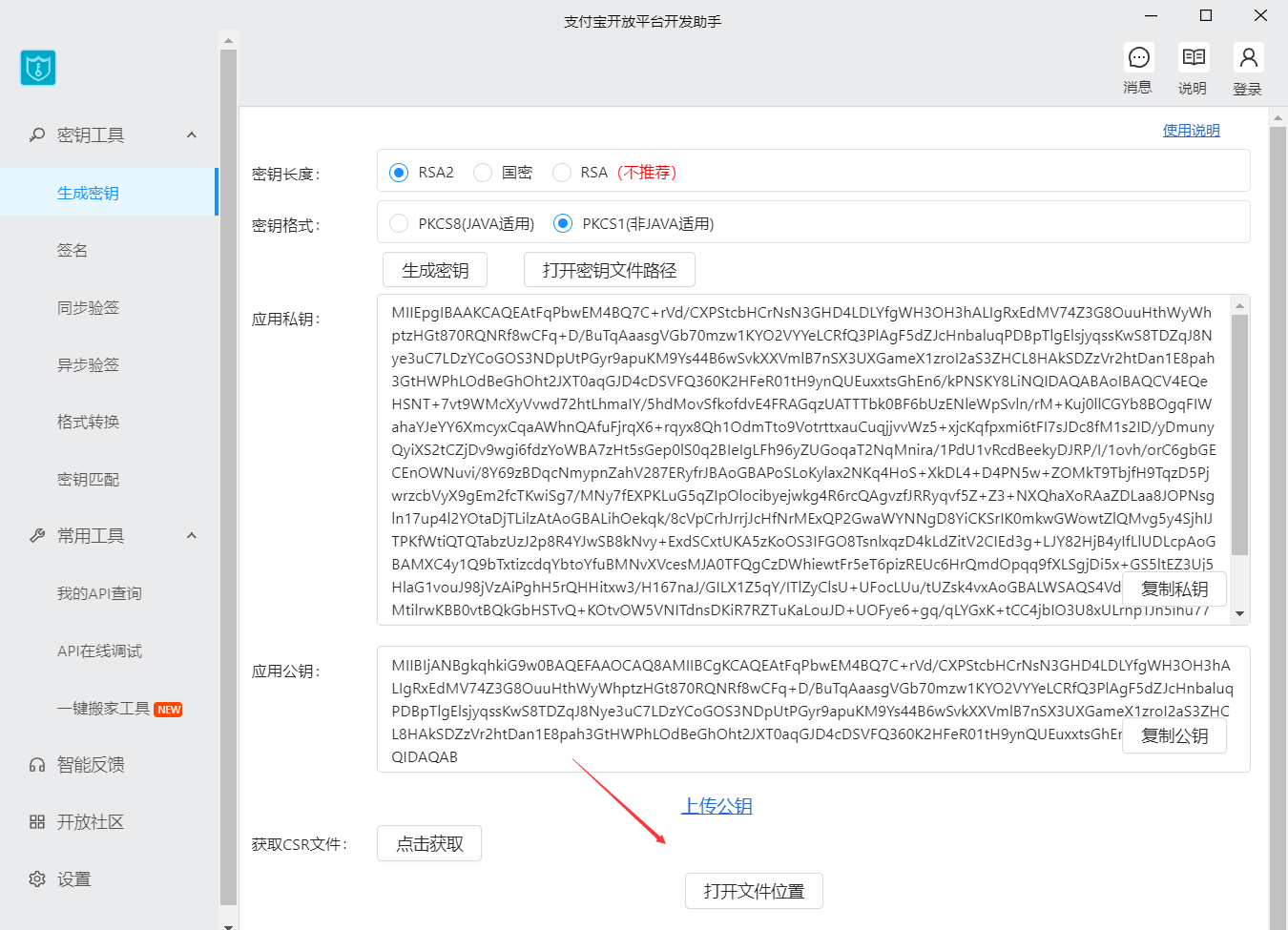Click the private key scrollbar down arrow
The image size is (1288, 930).
click(x=1240, y=613)
